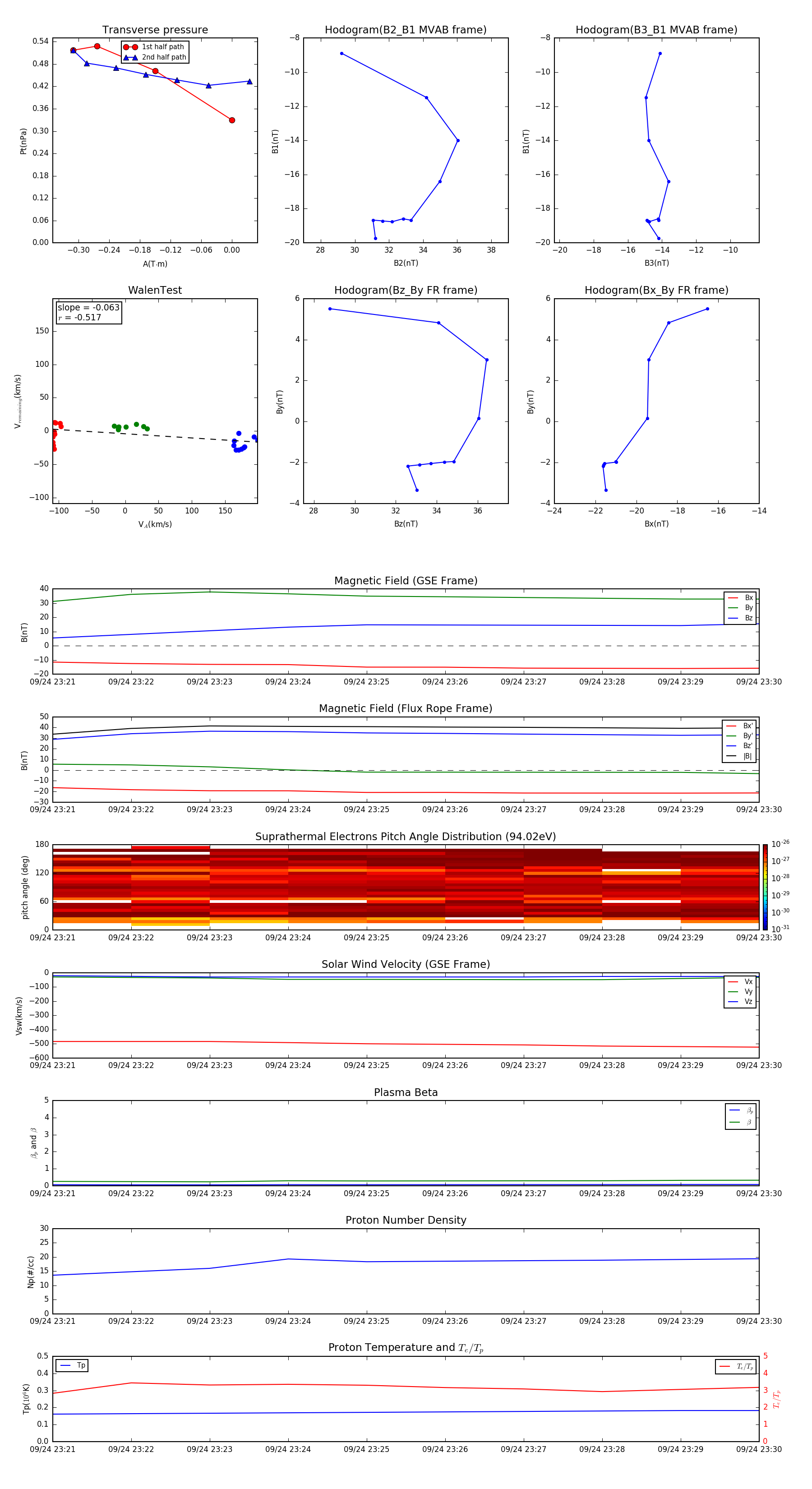Click the 'Magnetic Field (GSE Frame)' title
The width and height of the screenshot is (812, 1489).
click(x=406, y=581)
